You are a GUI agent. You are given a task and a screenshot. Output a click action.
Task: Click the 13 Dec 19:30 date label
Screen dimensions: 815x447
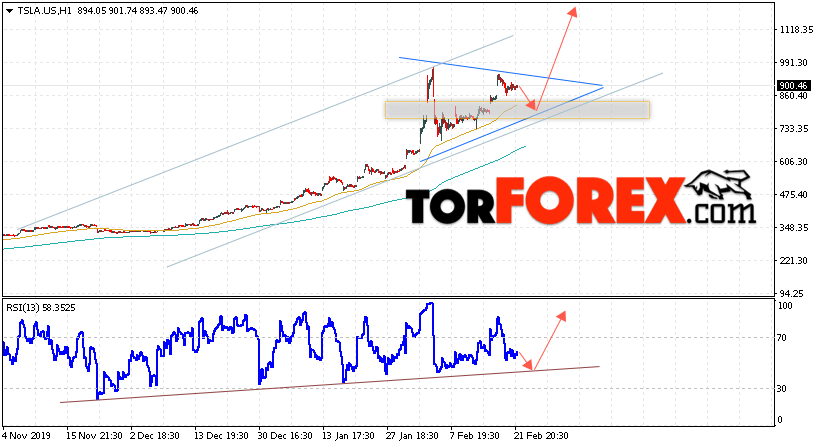coord(222,436)
